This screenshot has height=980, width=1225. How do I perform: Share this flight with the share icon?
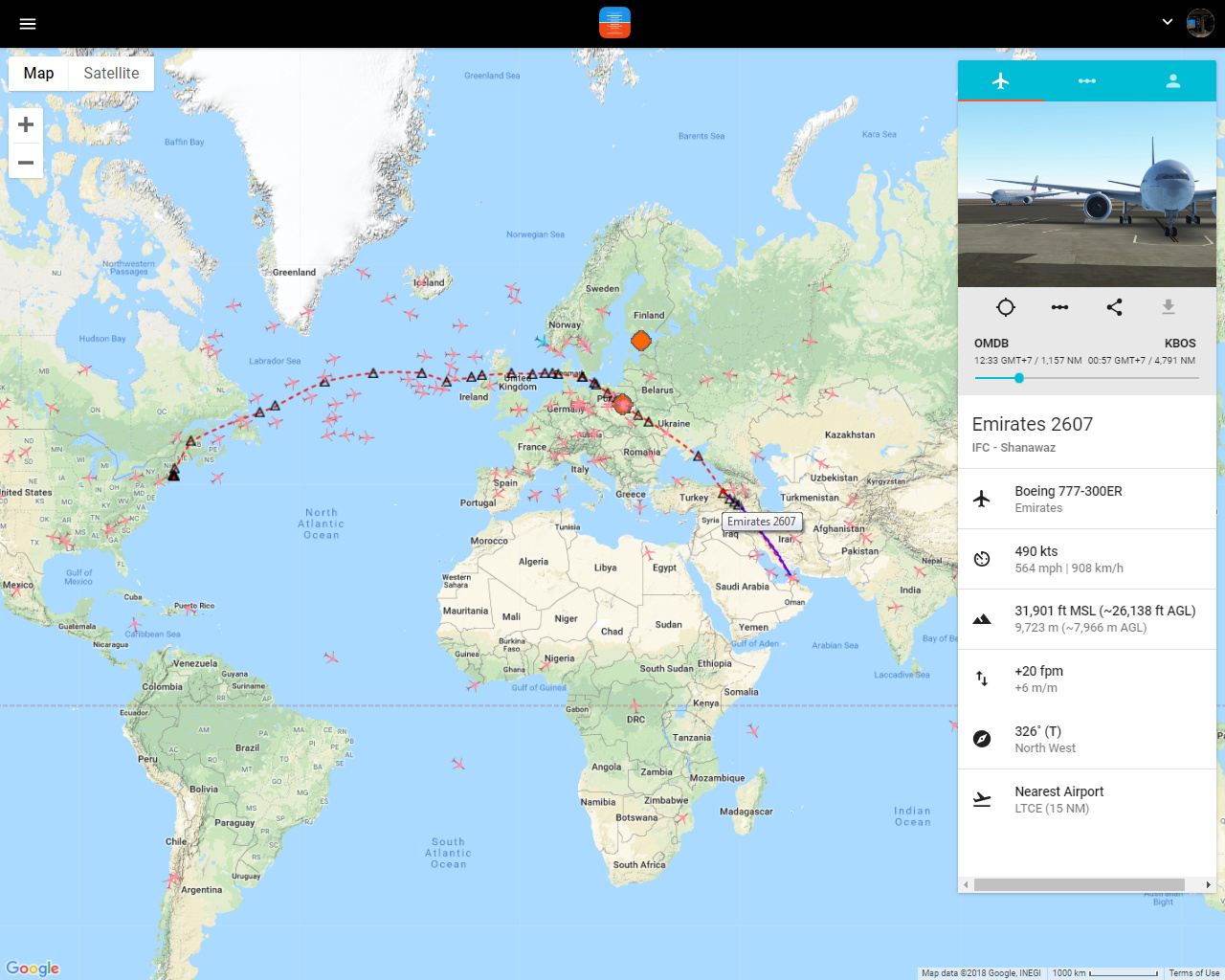1114,307
